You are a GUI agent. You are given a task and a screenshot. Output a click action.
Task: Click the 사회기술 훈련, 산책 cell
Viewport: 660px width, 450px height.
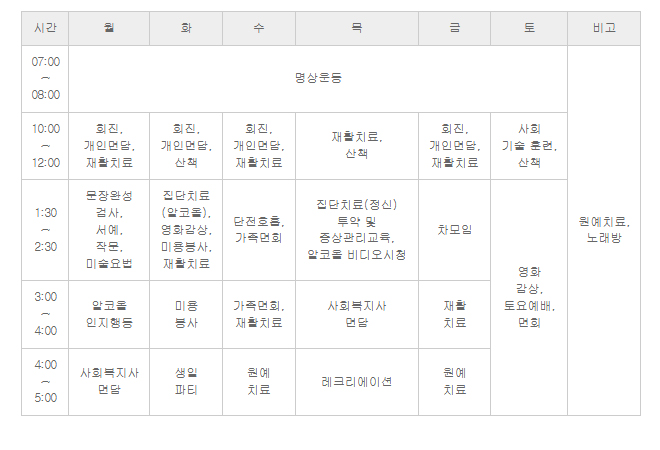(529, 146)
